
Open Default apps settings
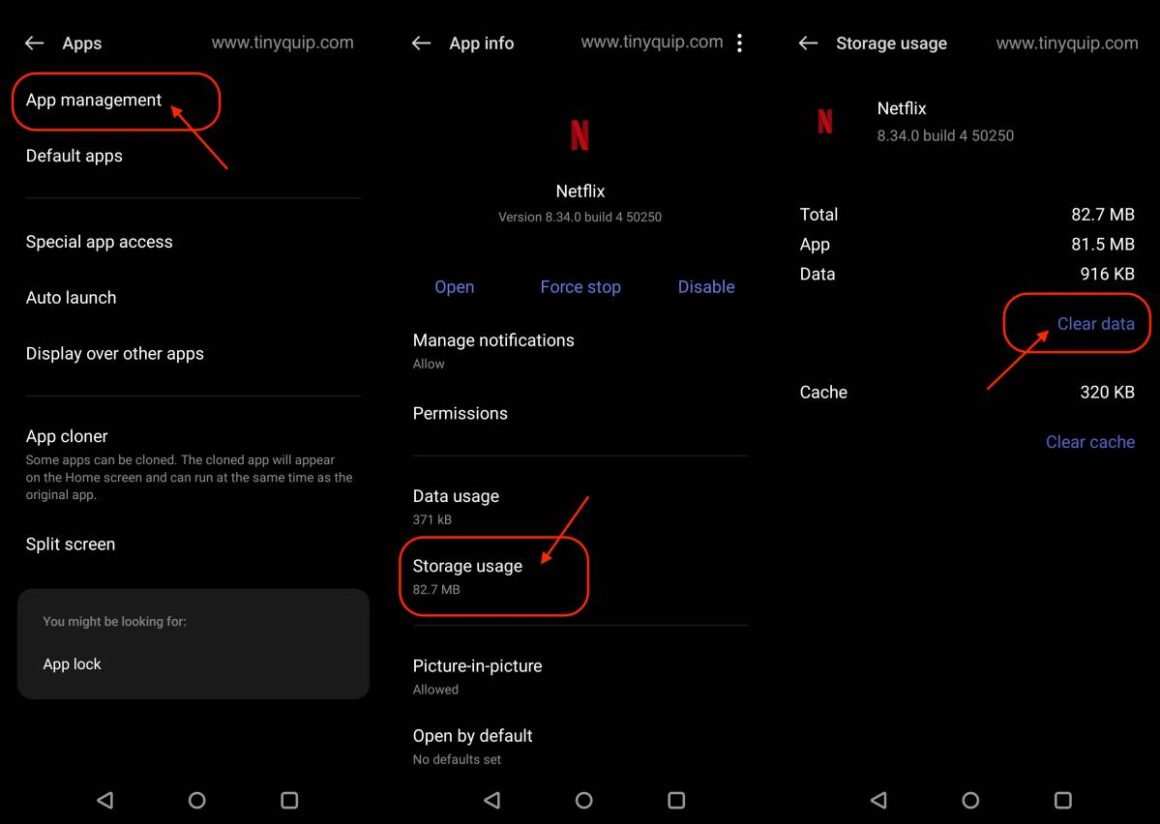tap(74, 156)
